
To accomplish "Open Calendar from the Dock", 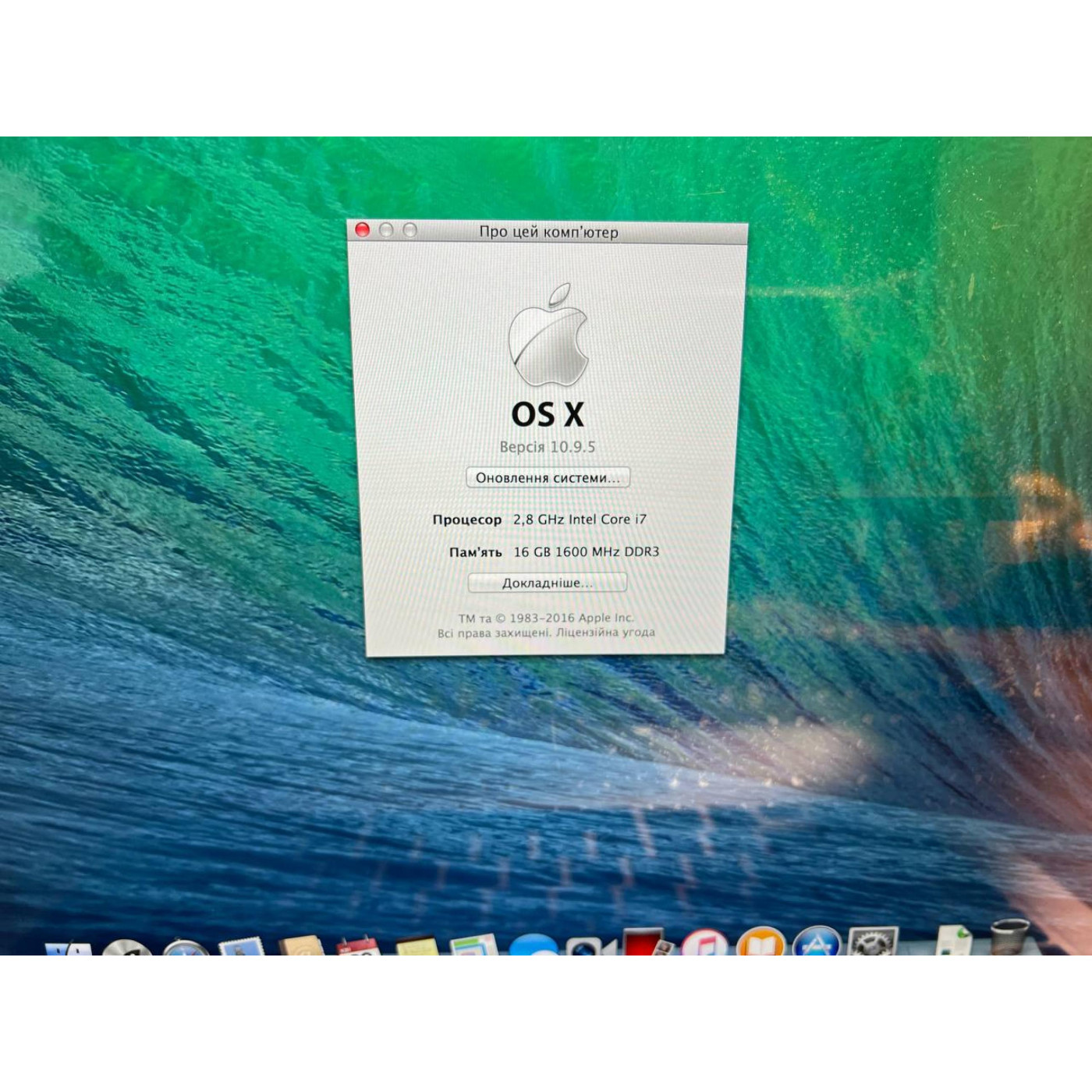I will [x=358, y=946].
